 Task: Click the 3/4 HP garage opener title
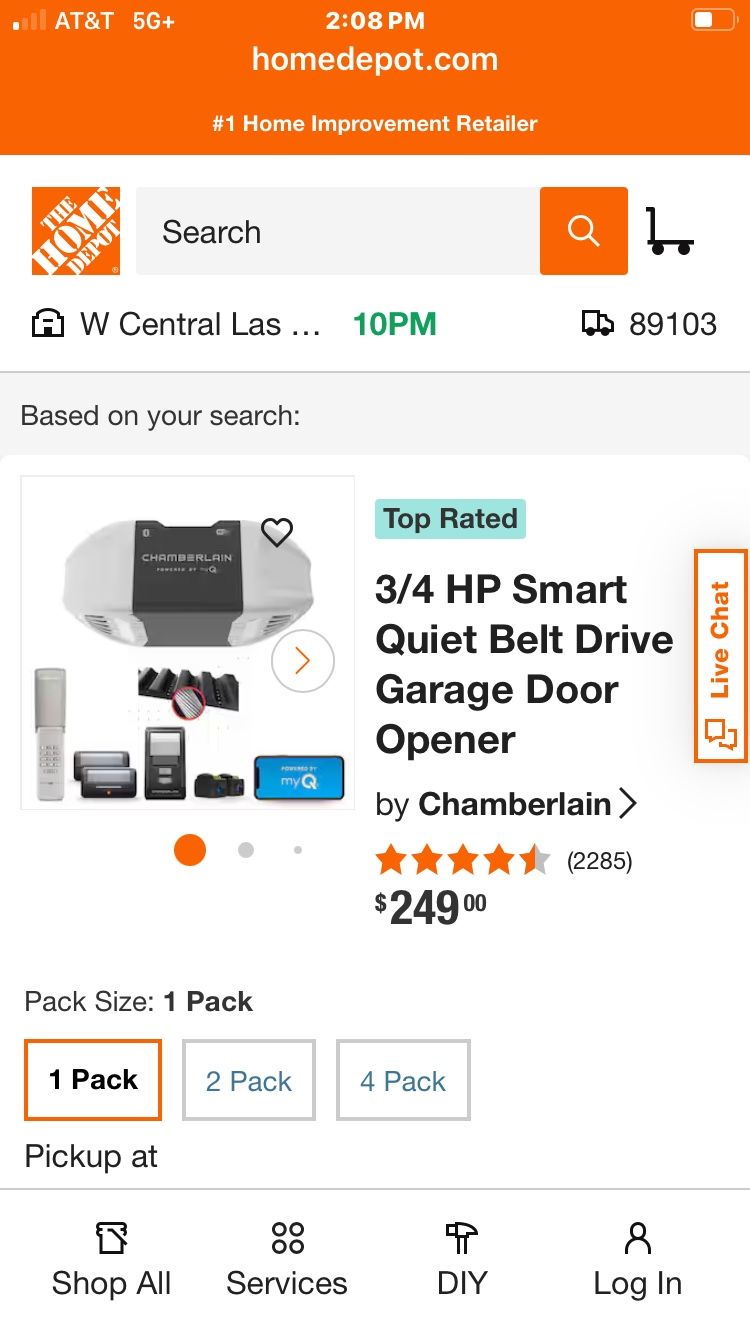[x=523, y=663]
